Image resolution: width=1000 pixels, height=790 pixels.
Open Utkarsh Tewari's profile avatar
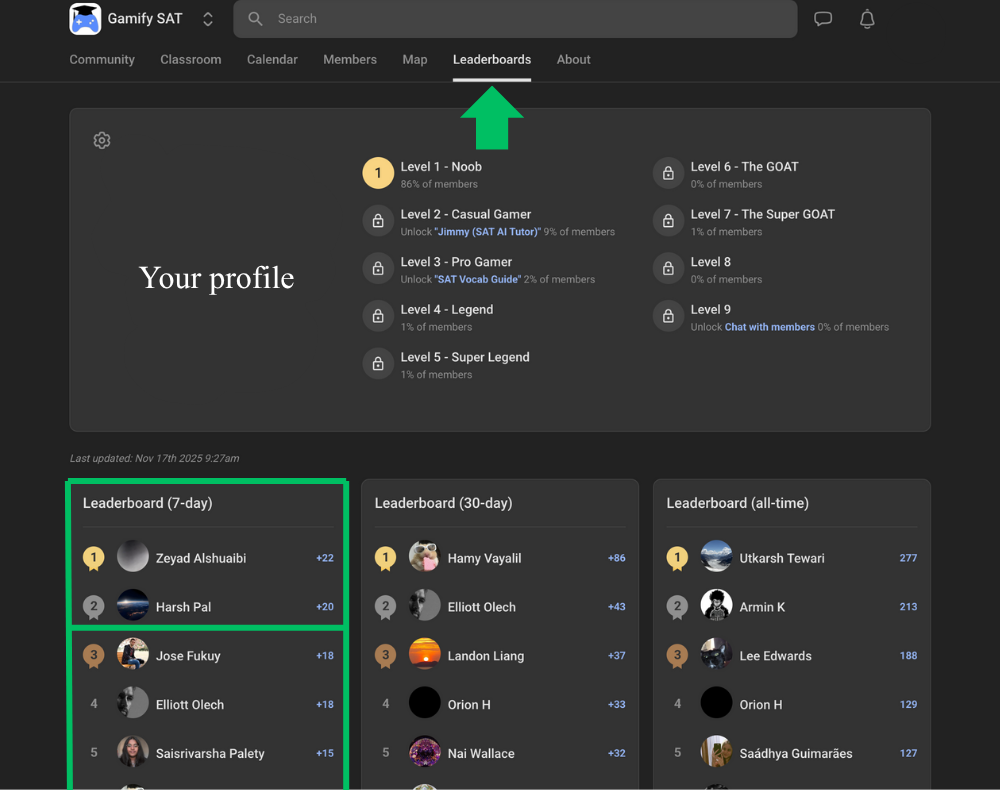tap(716, 557)
